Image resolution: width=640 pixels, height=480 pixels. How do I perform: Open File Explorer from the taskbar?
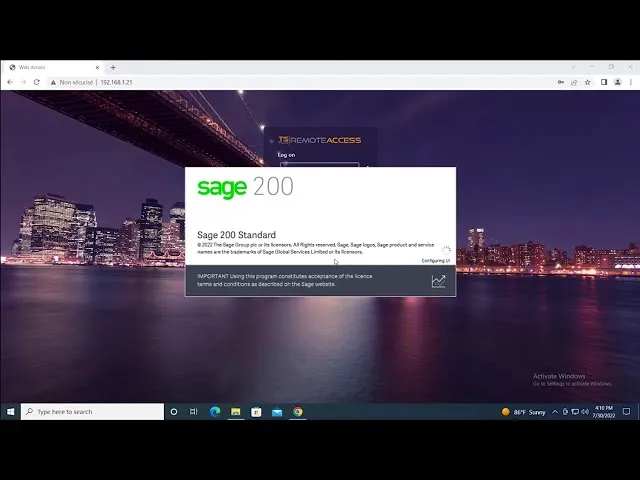[236, 412]
